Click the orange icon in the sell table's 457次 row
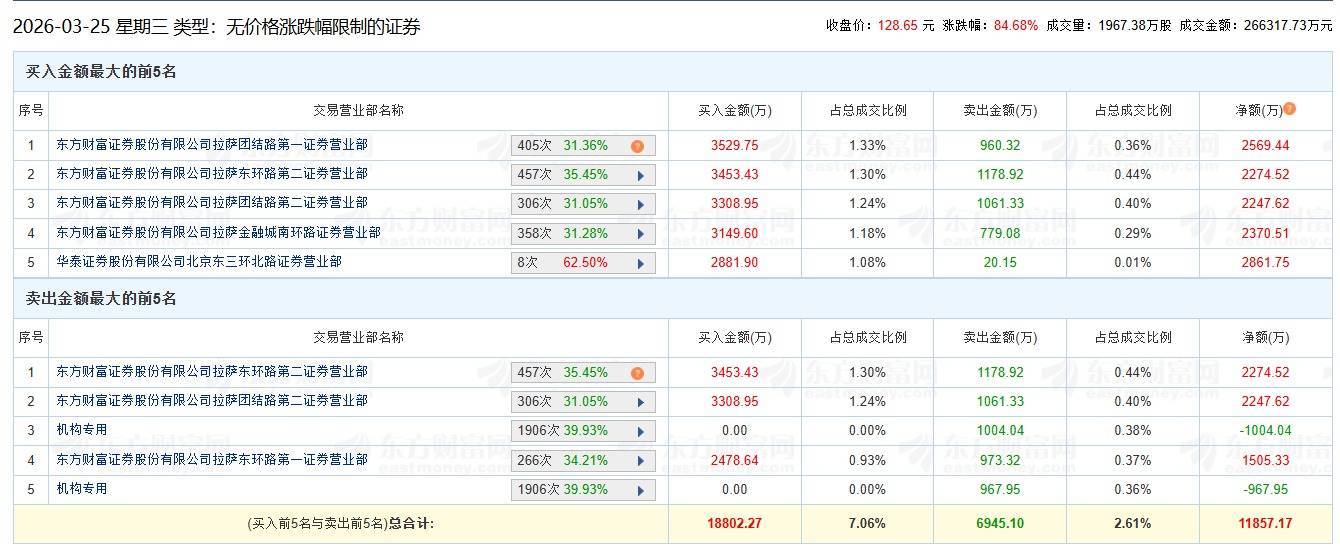Screen dimensions: 1340x552 637,373
